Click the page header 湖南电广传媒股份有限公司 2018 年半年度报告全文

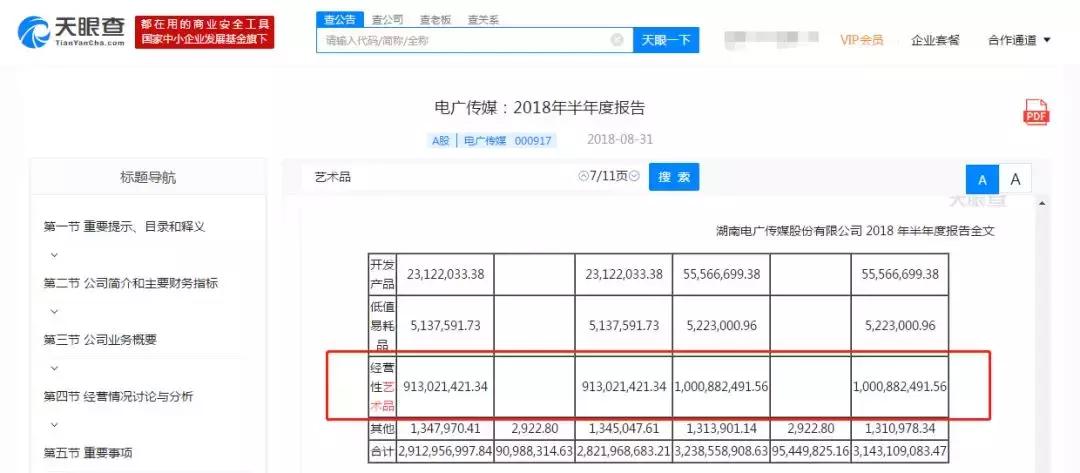point(855,231)
